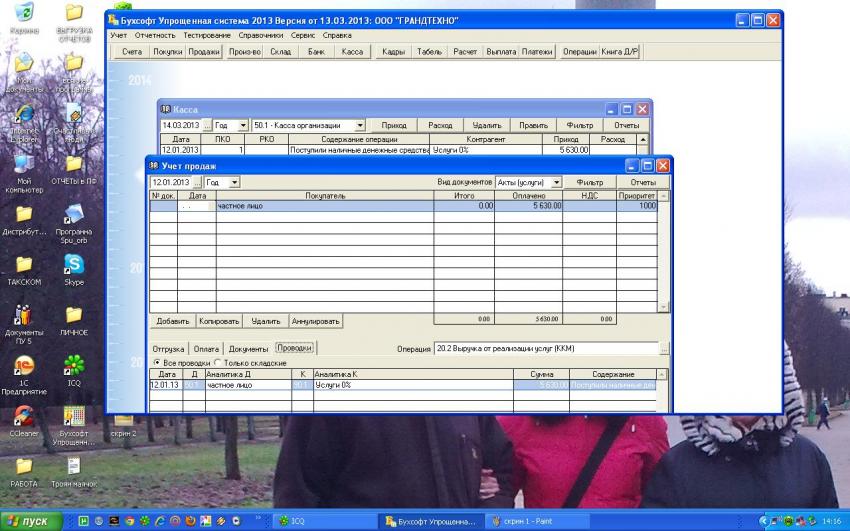The width and height of the screenshot is (850, 531).
Task: Open the Программа Spu_orb desktop icon
Action: [x=74, y=215]
